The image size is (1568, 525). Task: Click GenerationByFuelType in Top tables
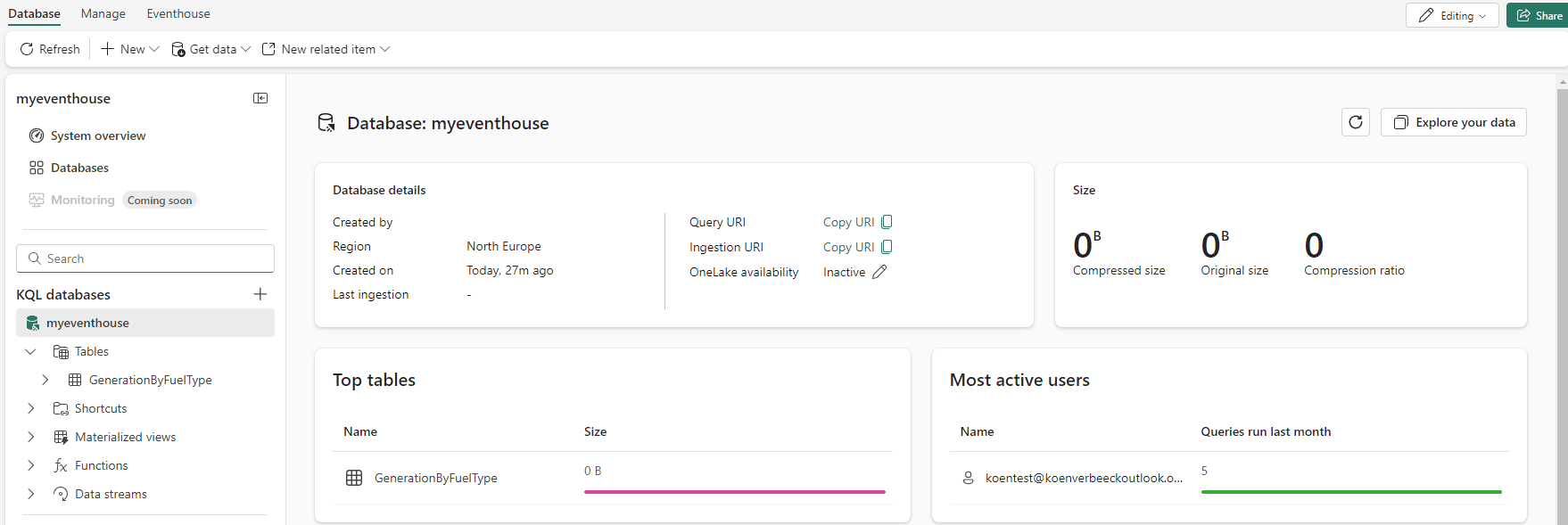[x=435, y=478]
